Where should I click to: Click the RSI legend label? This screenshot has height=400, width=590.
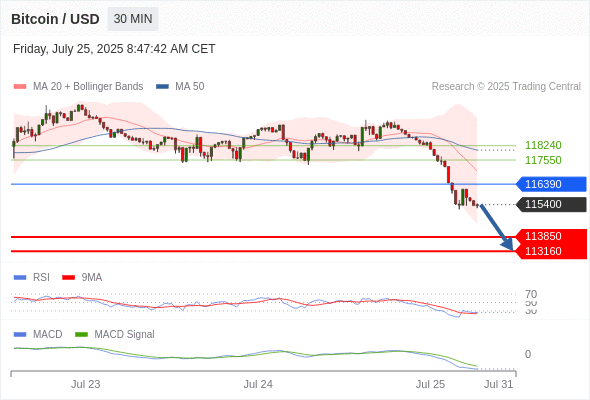[x=41, y=278]
